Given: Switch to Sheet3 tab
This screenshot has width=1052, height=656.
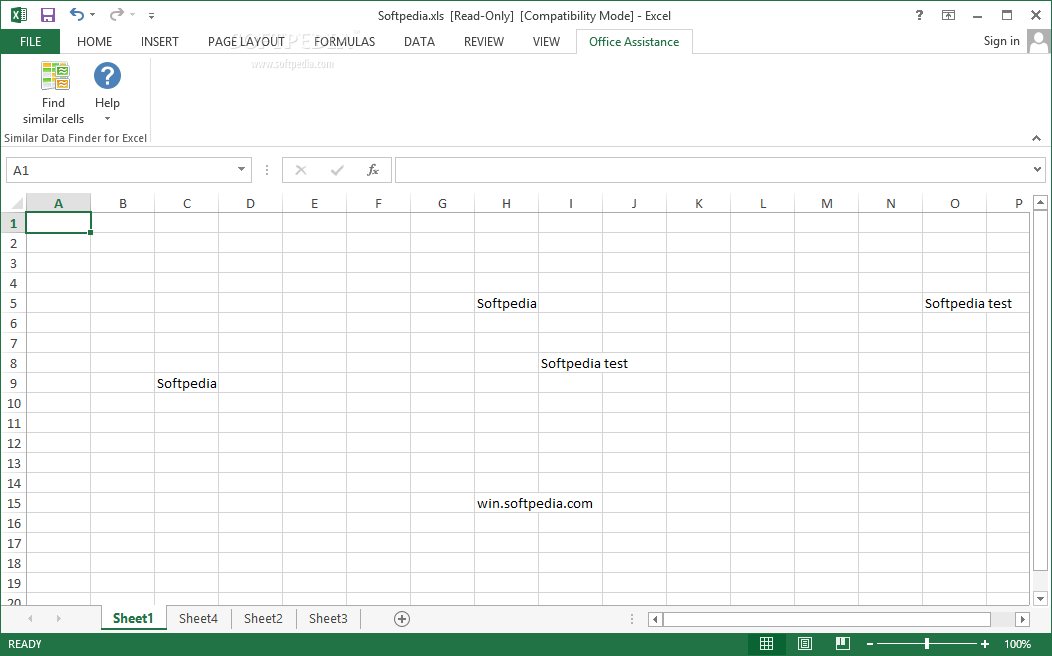Looking at the screenshot, I should coord(328,618).
